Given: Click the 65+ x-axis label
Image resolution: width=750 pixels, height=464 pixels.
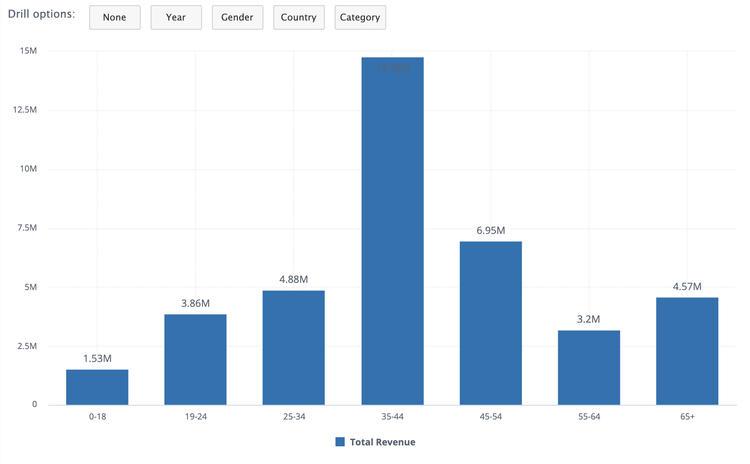Looking at the screenshot, I should (x=687, y=416).
